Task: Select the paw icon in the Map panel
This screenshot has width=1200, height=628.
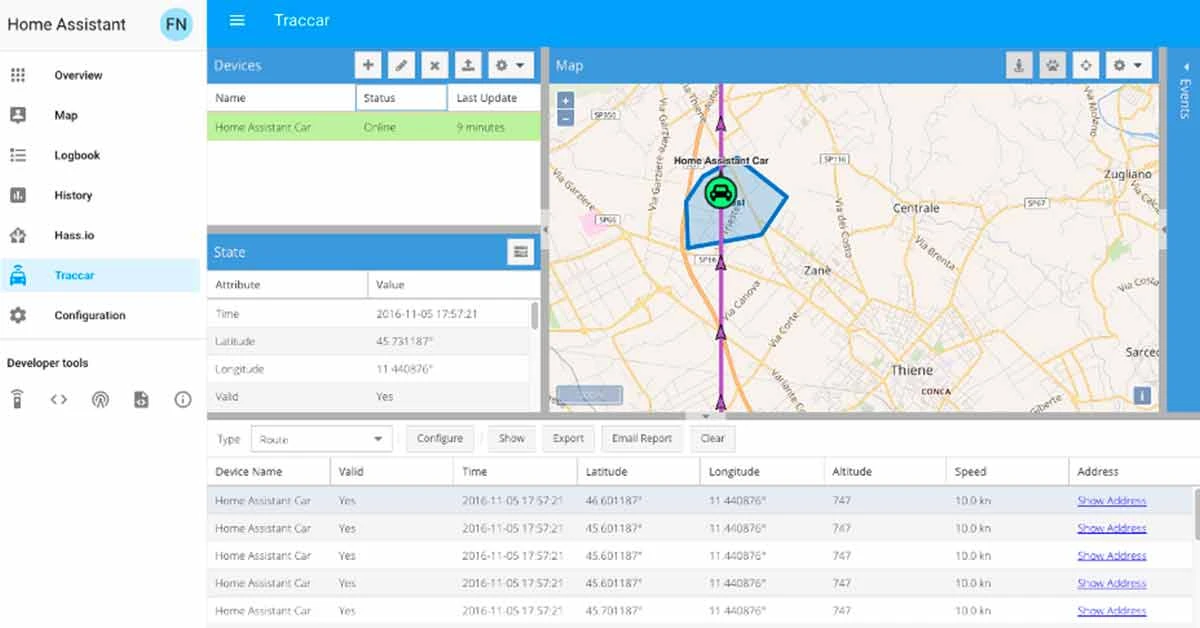Action: 1052,64
